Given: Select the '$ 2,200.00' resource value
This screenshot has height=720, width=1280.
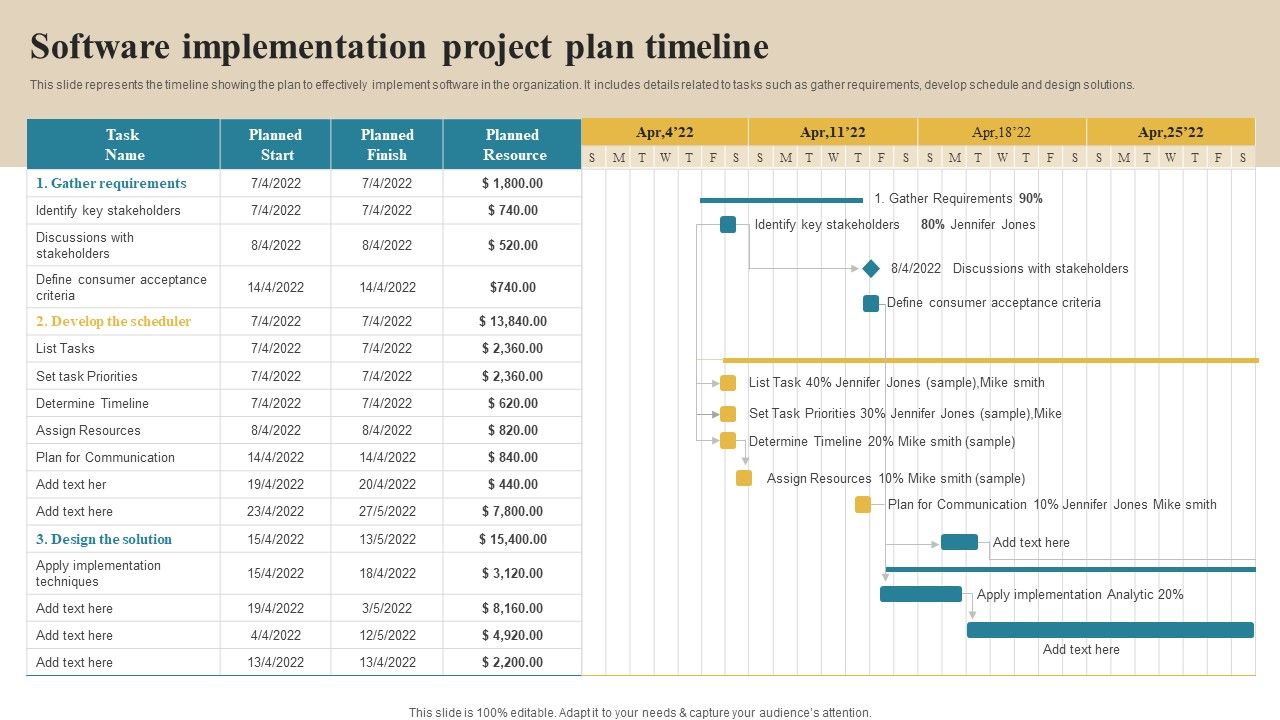Looking at the screenshot, I should tap(512, 662).
